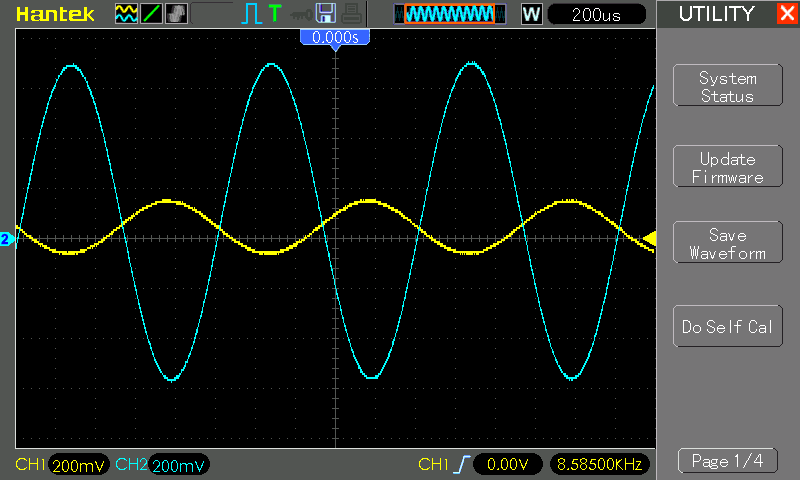
Task: Click the printer icon in top bar
Action: pos(348,14)
